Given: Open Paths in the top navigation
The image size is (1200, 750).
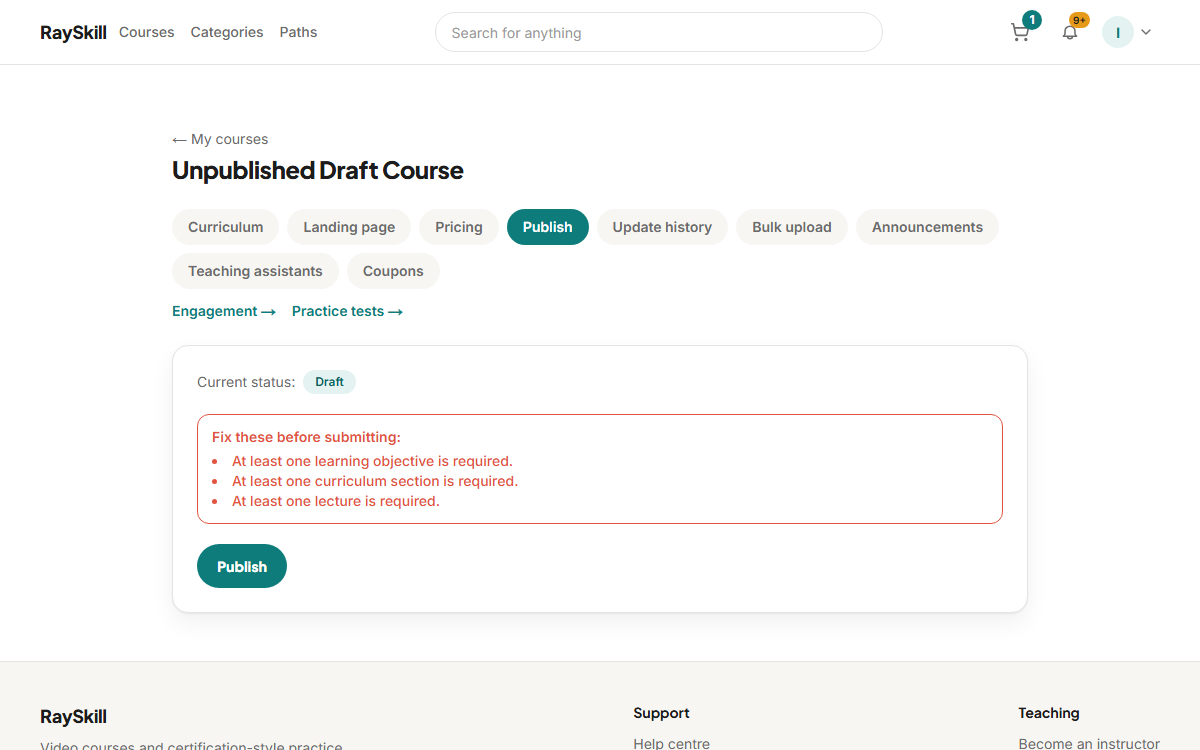Looking at the screenshot, I should click(x=298, y=32).
